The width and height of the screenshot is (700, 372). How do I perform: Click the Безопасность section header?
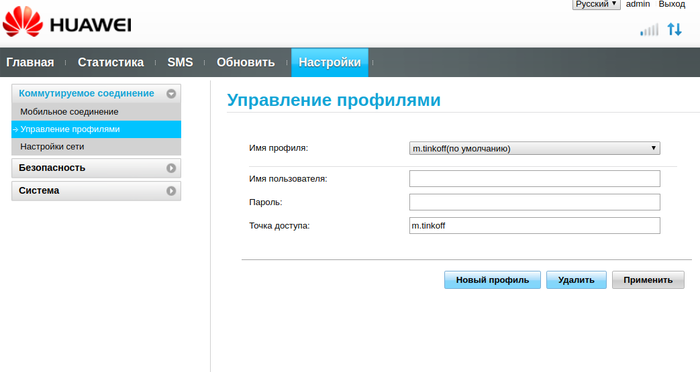(96, 168)
